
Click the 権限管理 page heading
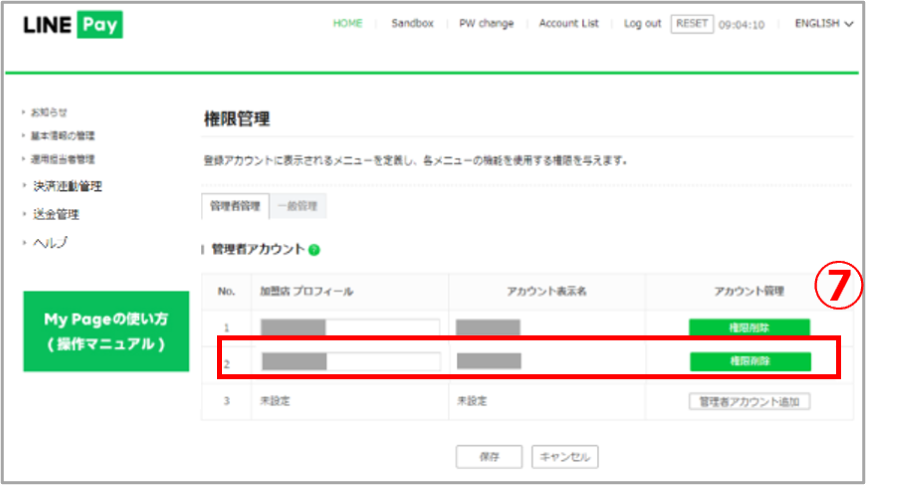236,119
